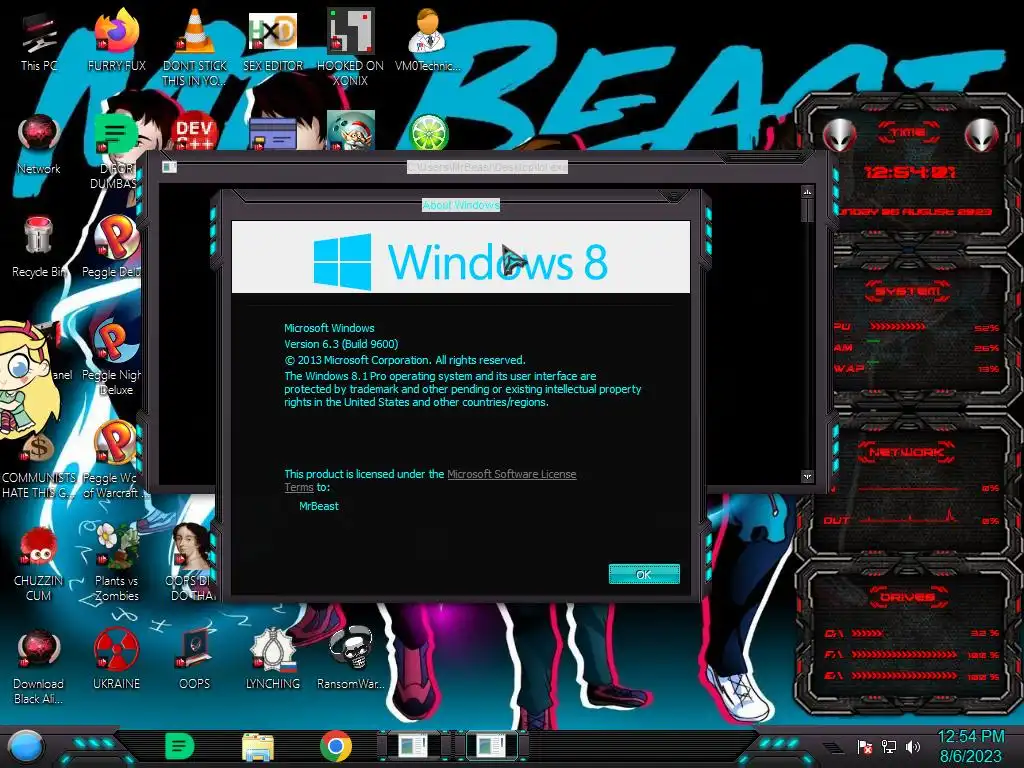The image size is (1024, 768).
Task: Click the console window system menu icon
Action: pyautogui.click(x=169, y=167)
